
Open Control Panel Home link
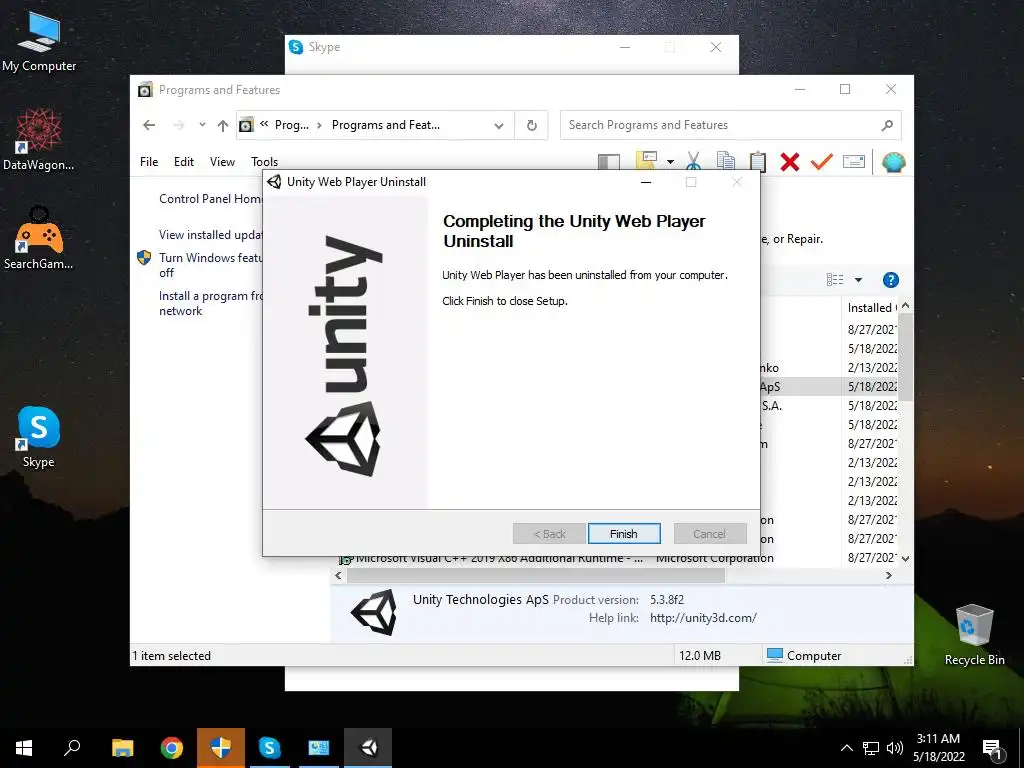coord(210,199)
